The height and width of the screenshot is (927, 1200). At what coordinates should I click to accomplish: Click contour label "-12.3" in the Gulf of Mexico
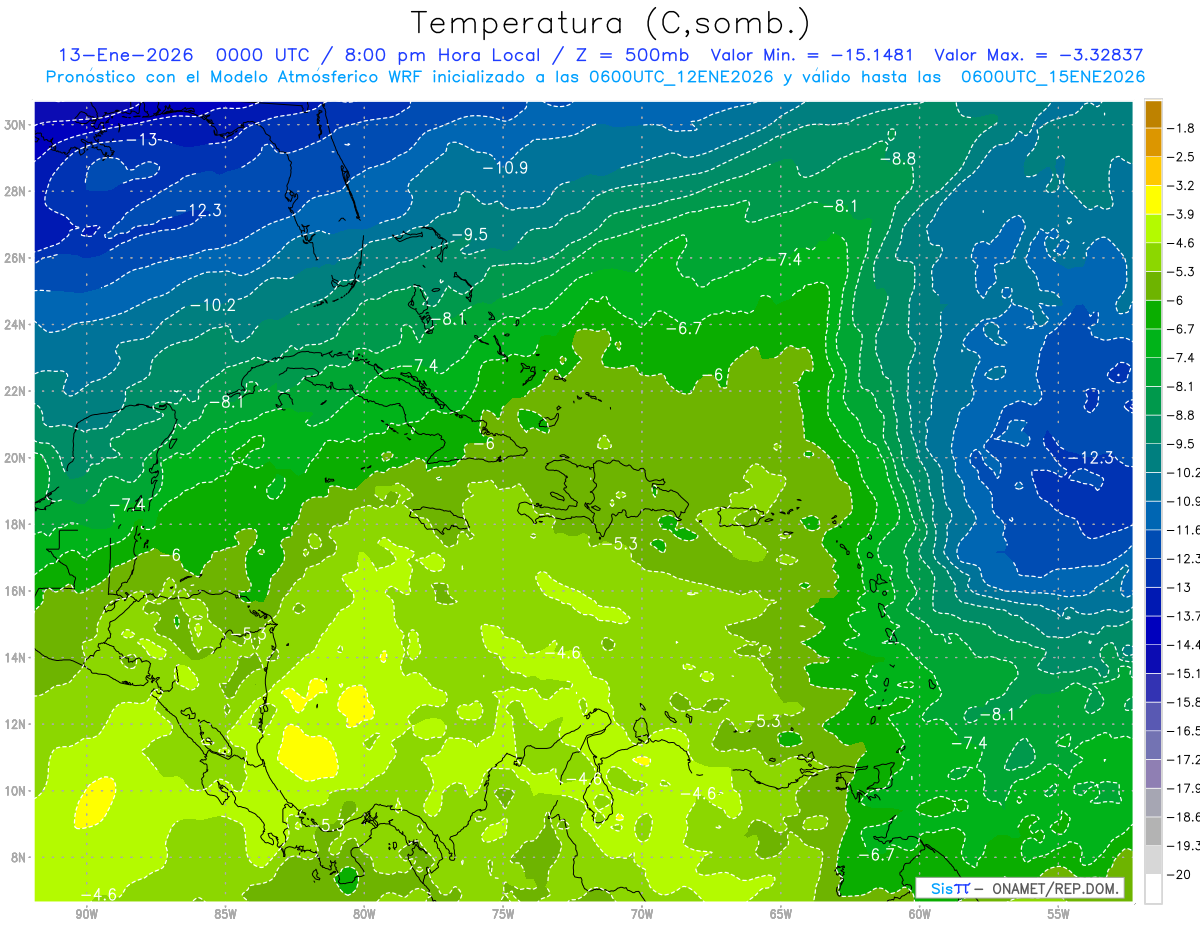(198, 209)
